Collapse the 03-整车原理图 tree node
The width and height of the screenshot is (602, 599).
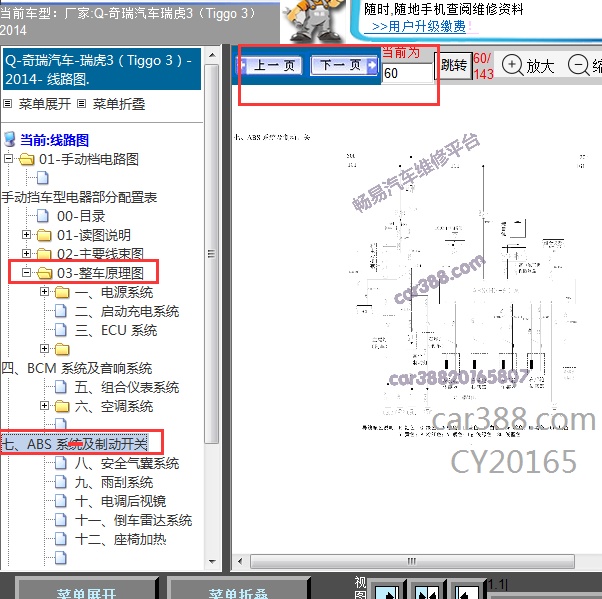click(x=26, y=272)
